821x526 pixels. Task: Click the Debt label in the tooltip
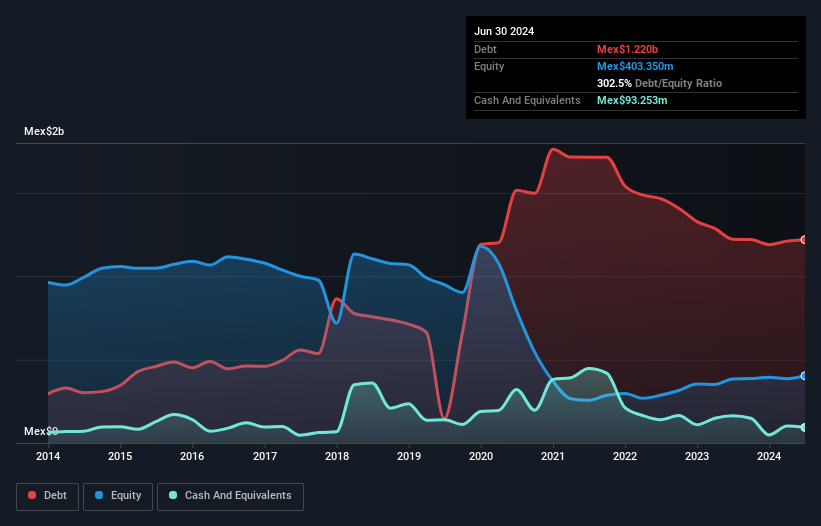click(x=485, y=49)
